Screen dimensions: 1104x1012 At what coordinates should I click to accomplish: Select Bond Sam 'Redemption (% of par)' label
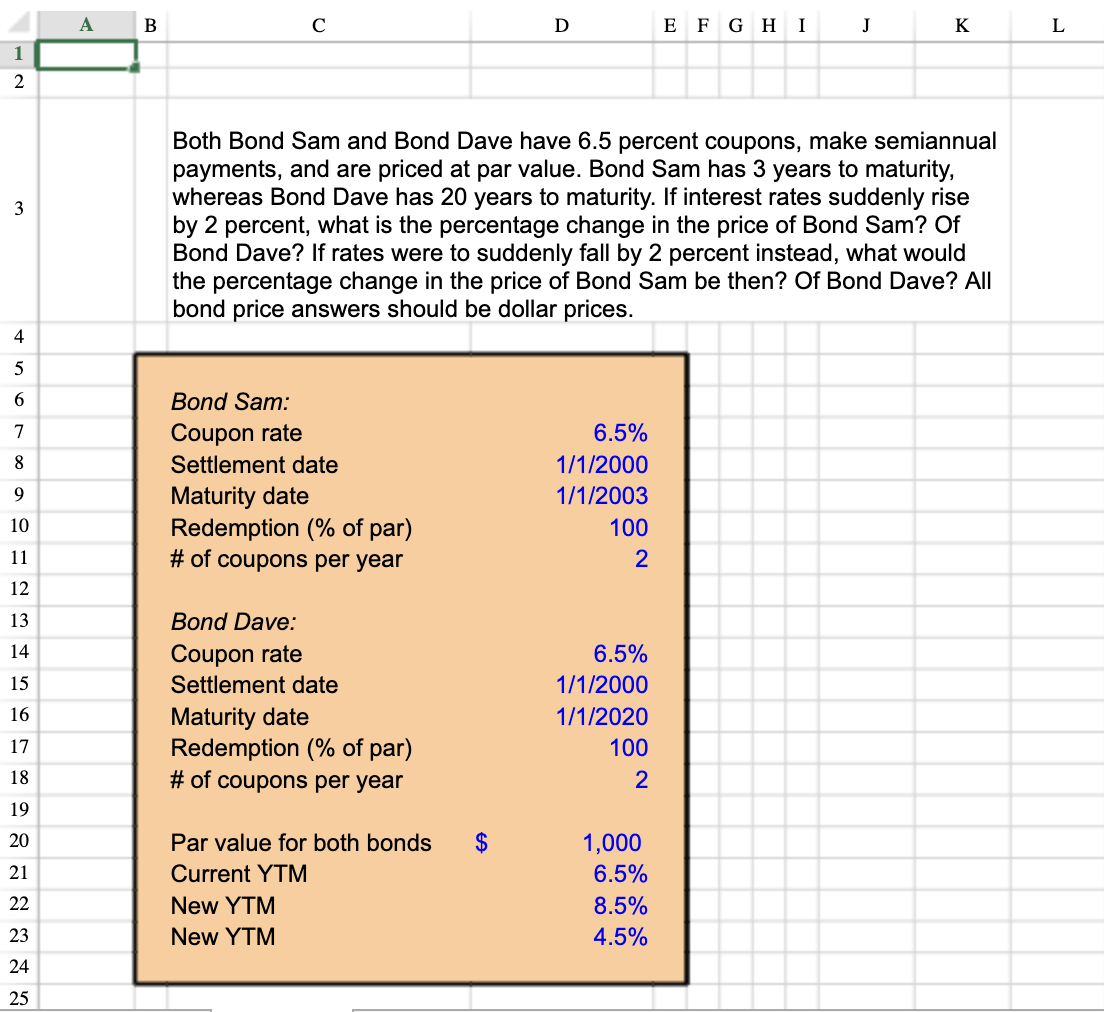click(291, 527)
